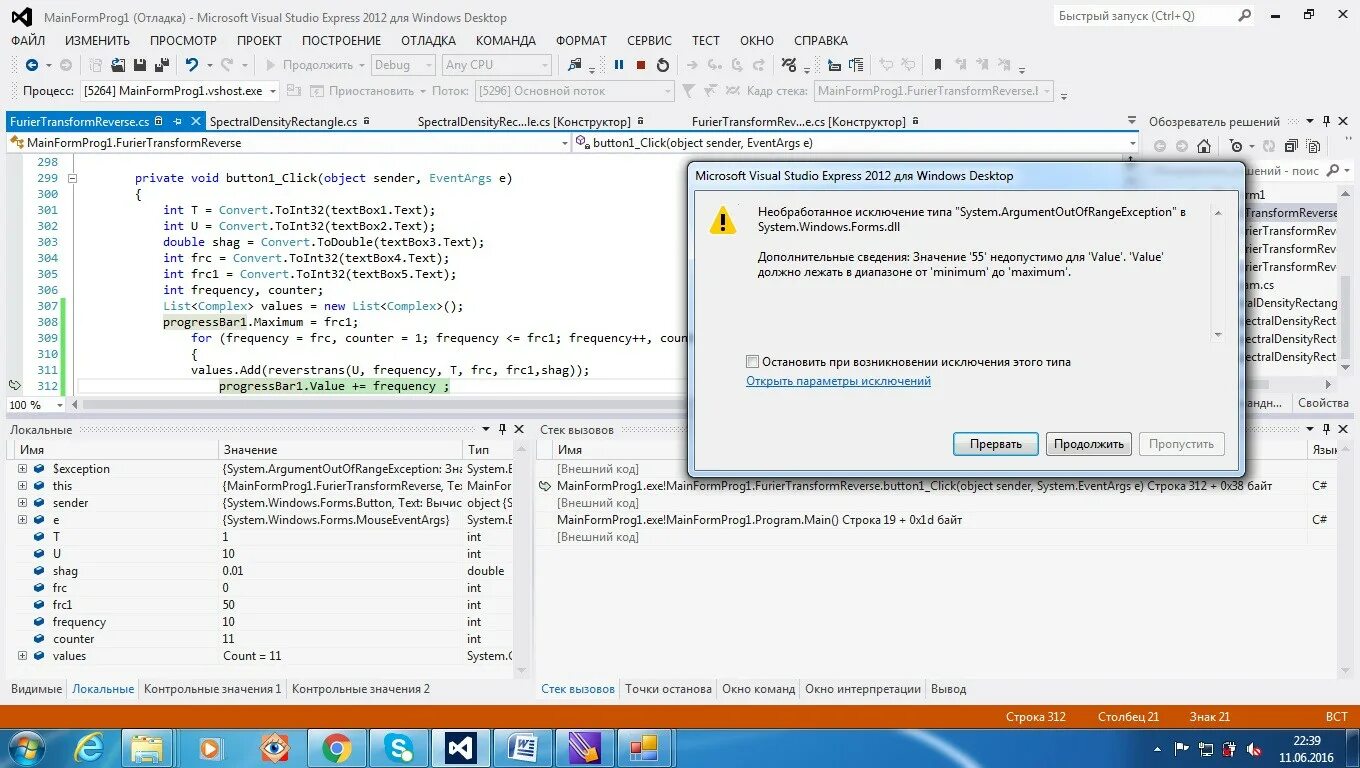Viewport: 1360px width, 768px height.
Task: Expand the values variable row
Action: (22, 655)
